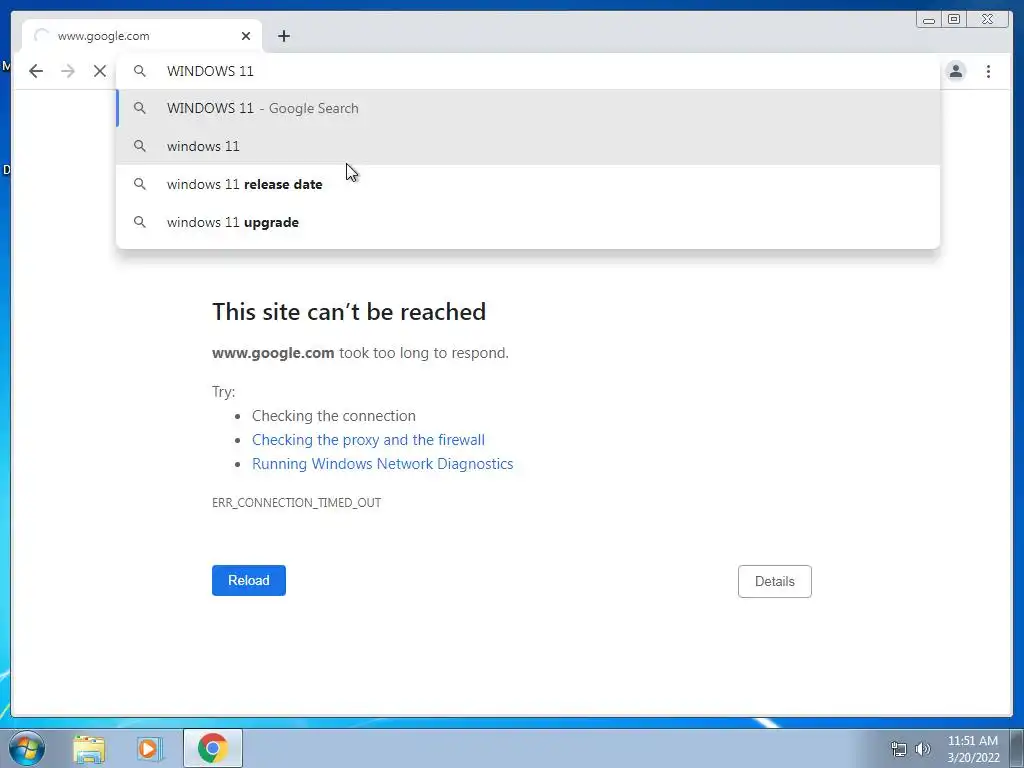Screen dimensions: 1024x768
Task: Open the network tray icon
Action: (x=899, y=749)
